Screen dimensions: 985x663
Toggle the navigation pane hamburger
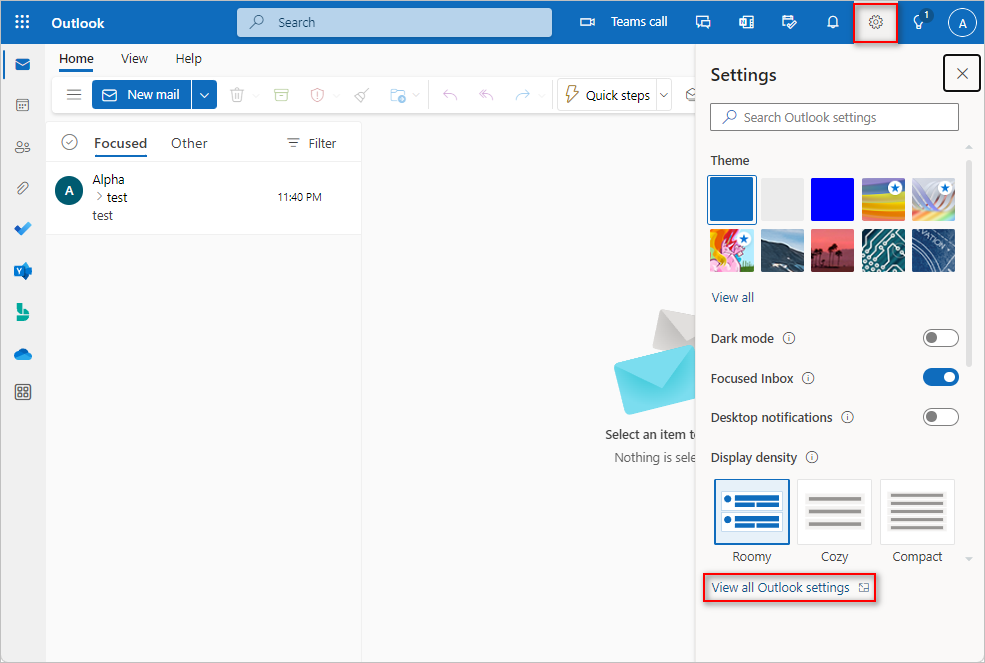tap(74, 94)
